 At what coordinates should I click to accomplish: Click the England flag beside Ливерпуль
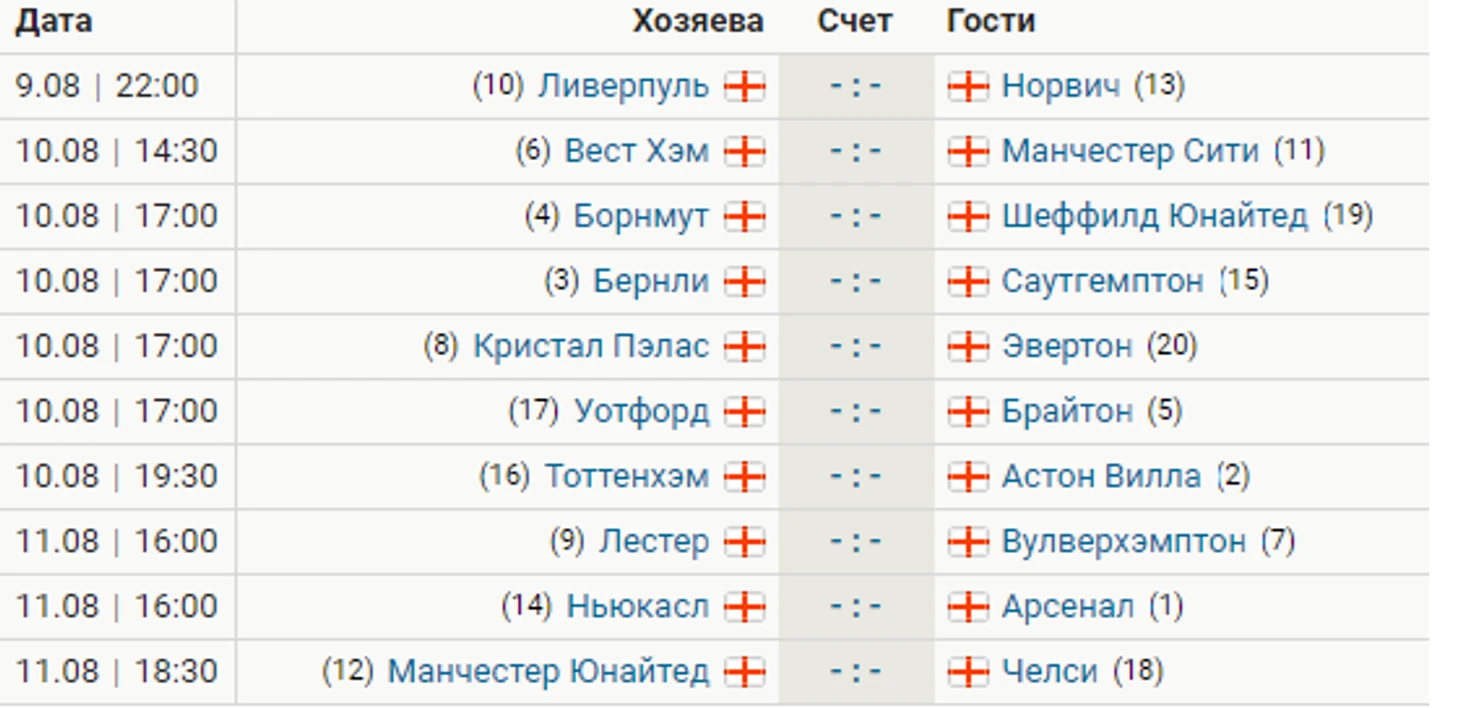coord(744,86)
